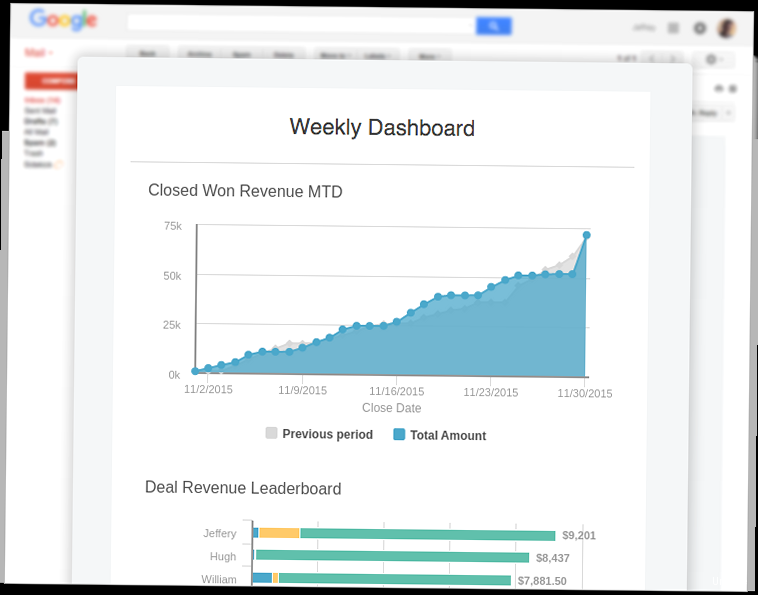Click the Google logo

point(62,20)
